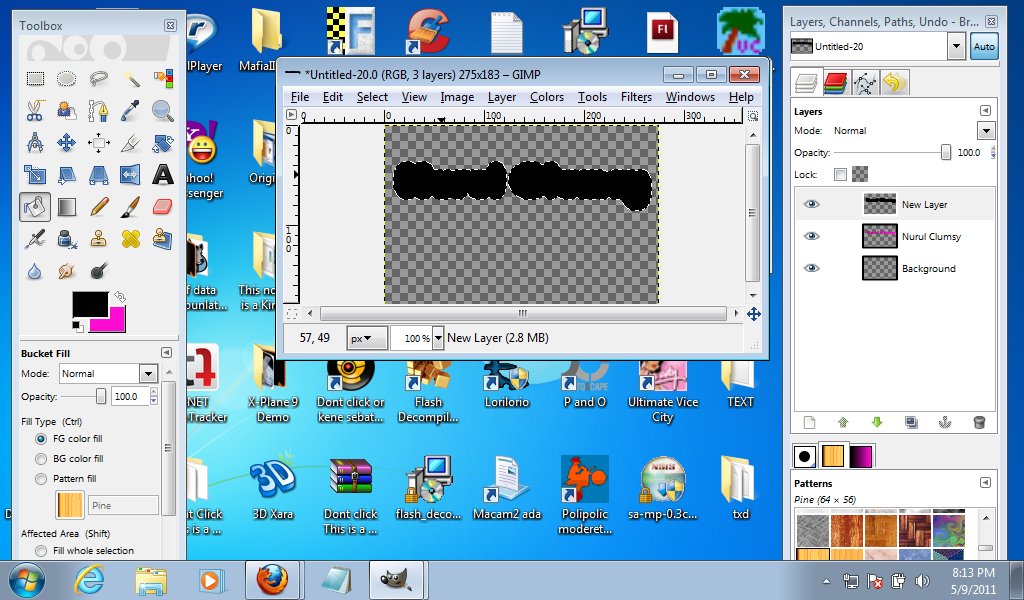The width and height of the screenshot is (1024, 600).
Task: Select the Airbrush tool
Action: tap(35, 239)
